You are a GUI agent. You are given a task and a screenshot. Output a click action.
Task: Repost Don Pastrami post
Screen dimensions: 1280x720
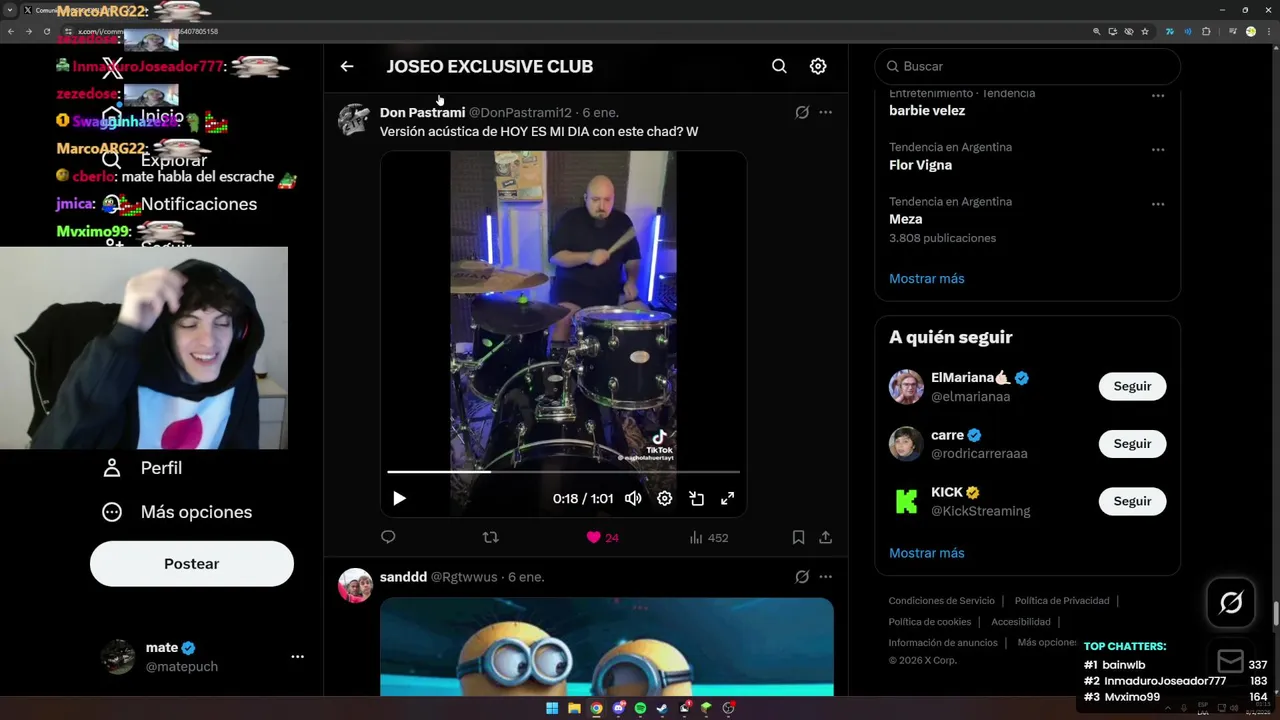point(490,537)
